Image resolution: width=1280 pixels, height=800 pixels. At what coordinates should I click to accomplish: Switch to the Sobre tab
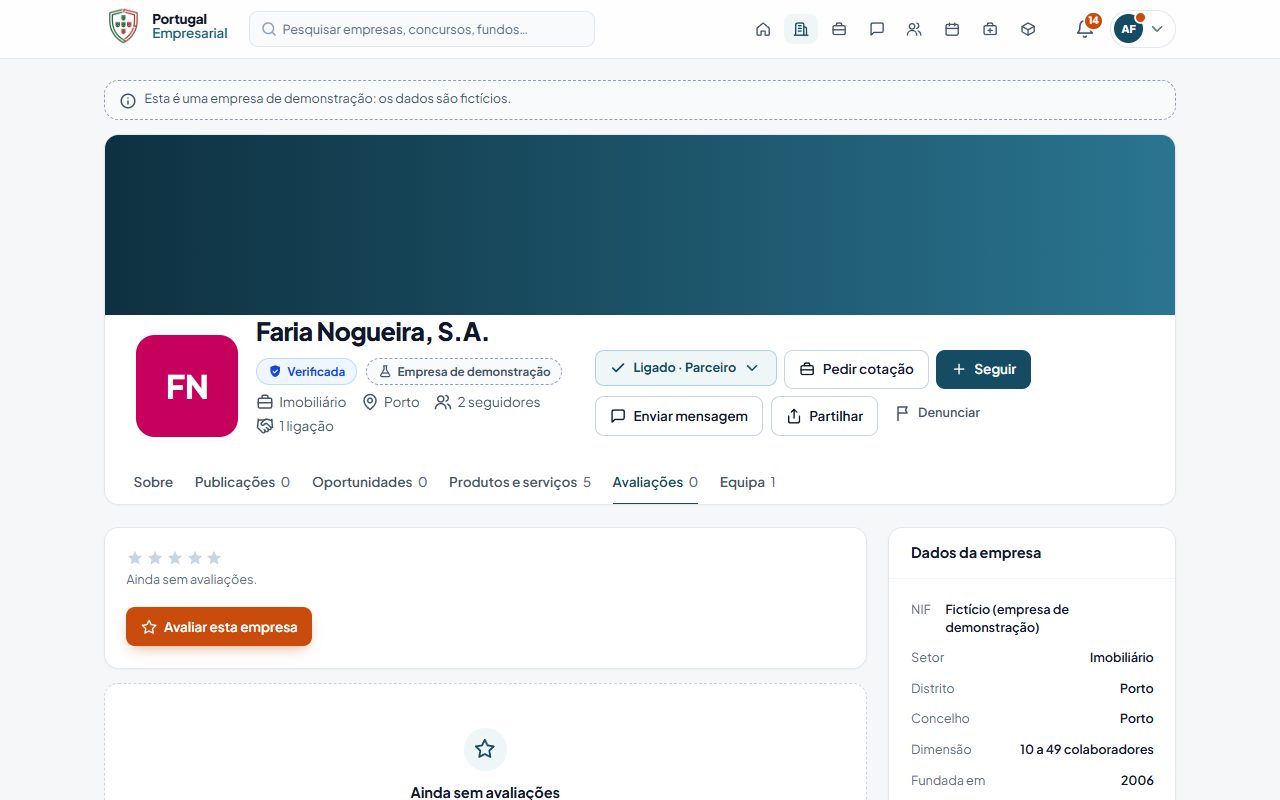point(153,482)
